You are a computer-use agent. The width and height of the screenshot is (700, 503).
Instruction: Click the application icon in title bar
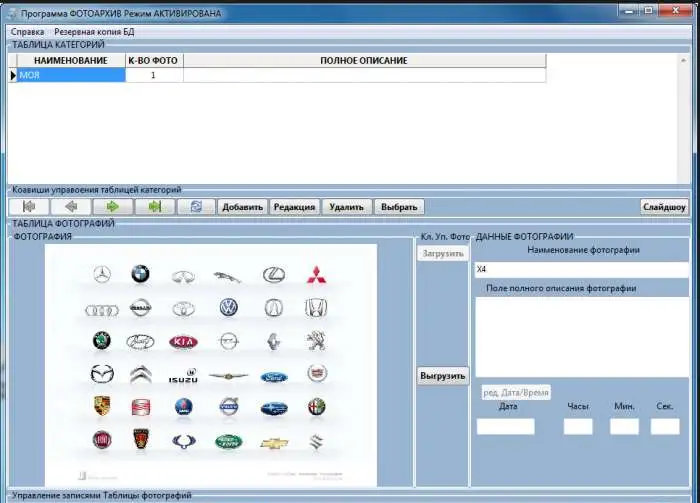13,13
